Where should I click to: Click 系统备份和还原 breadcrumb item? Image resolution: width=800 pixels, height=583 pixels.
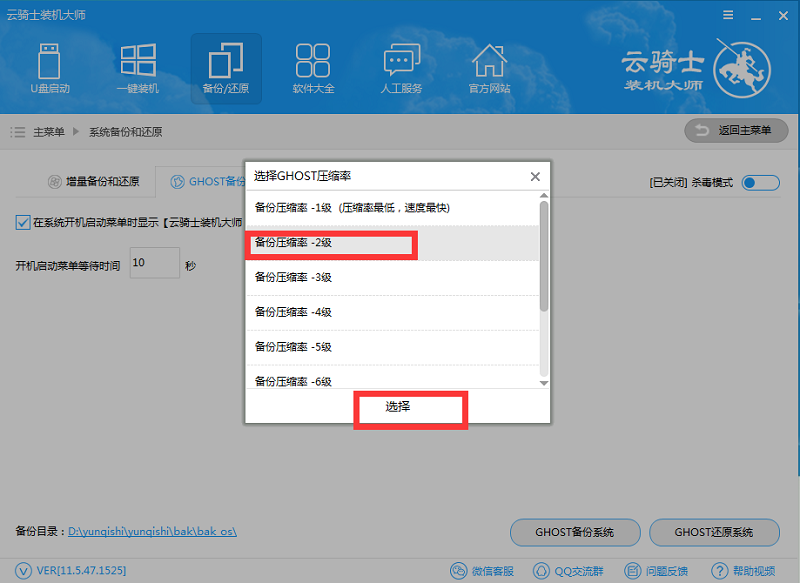point(126,132)
